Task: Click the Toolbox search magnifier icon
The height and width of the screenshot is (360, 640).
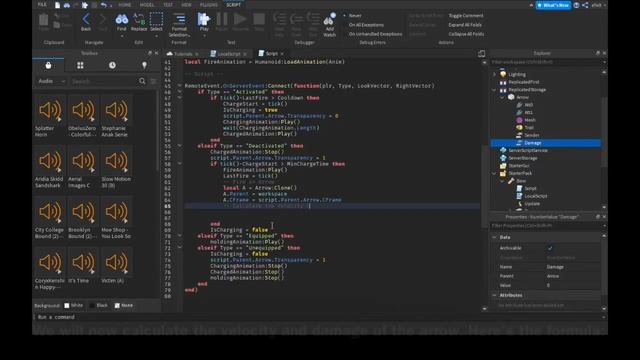Action: coord(142,81)
